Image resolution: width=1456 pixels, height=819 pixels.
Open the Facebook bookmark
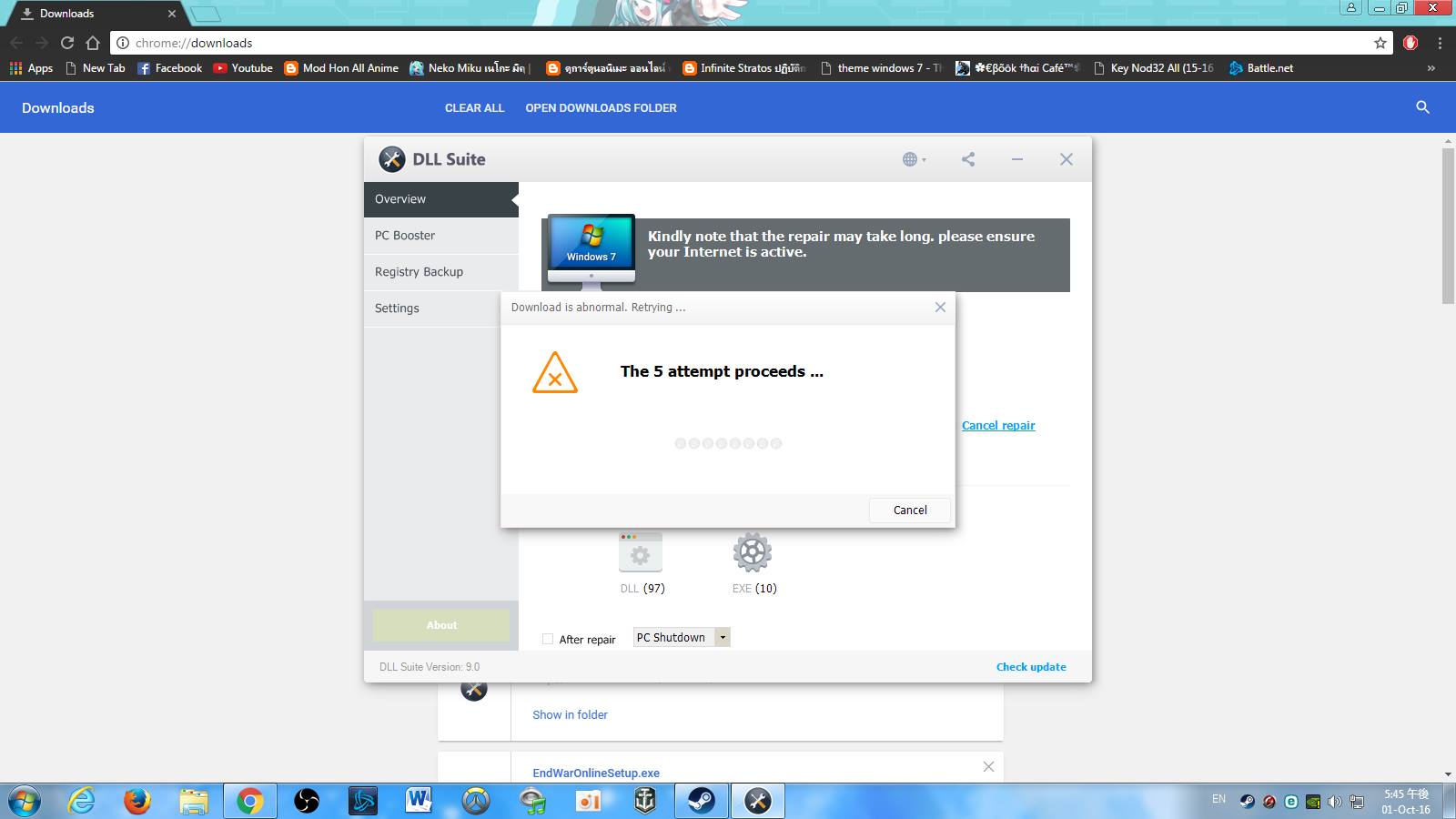point(170,68)
